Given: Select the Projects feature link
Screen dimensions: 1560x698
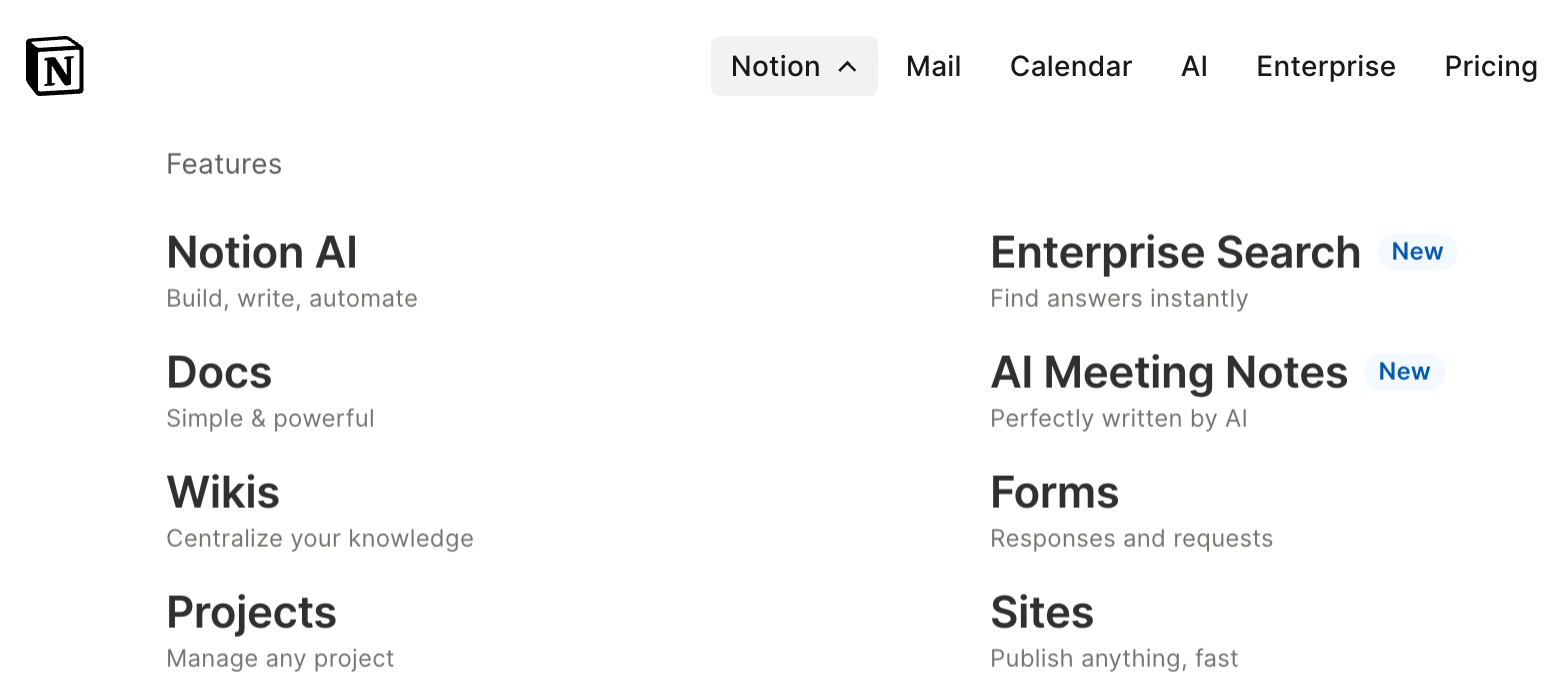Looking at the screenshot, I should tap(251, 612).
